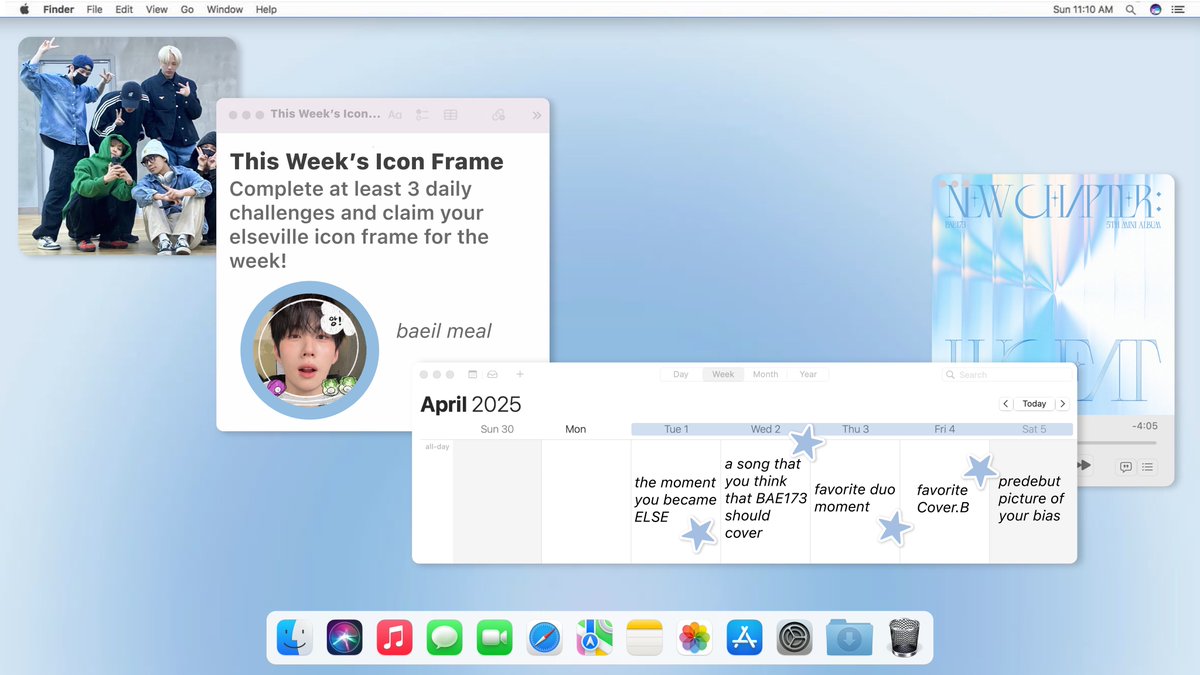Click the music player progress bar
This screenshot has width=1200, height=675.
[1115, 442]
